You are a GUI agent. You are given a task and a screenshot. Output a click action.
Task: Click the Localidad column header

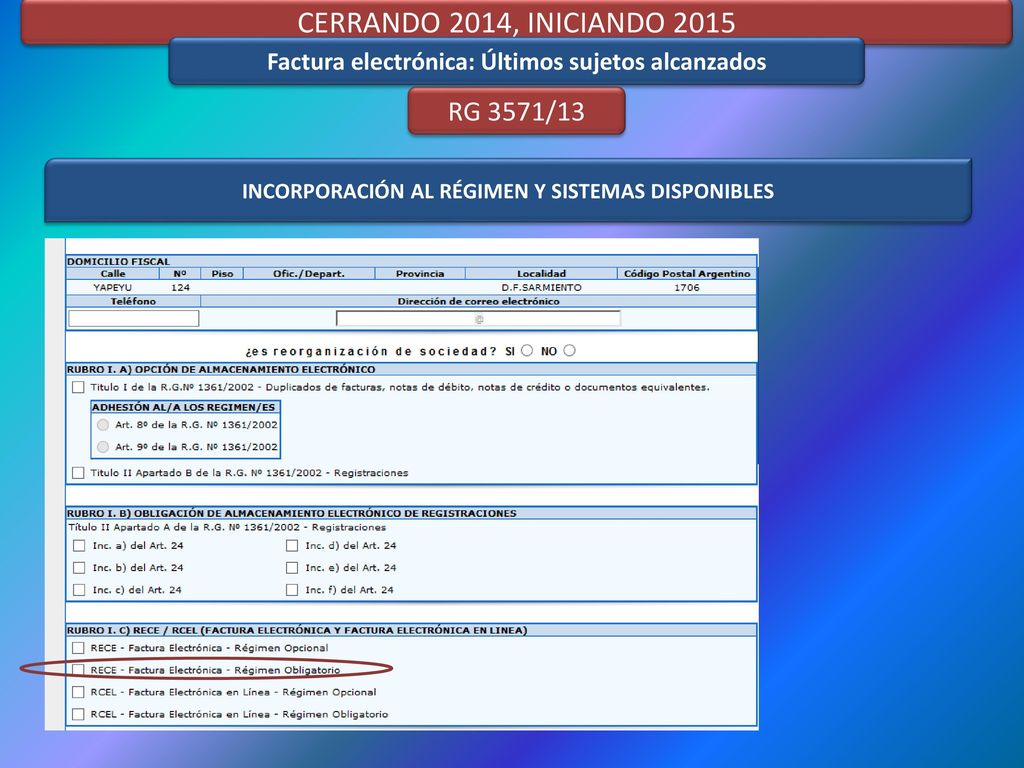click(541, 274)
